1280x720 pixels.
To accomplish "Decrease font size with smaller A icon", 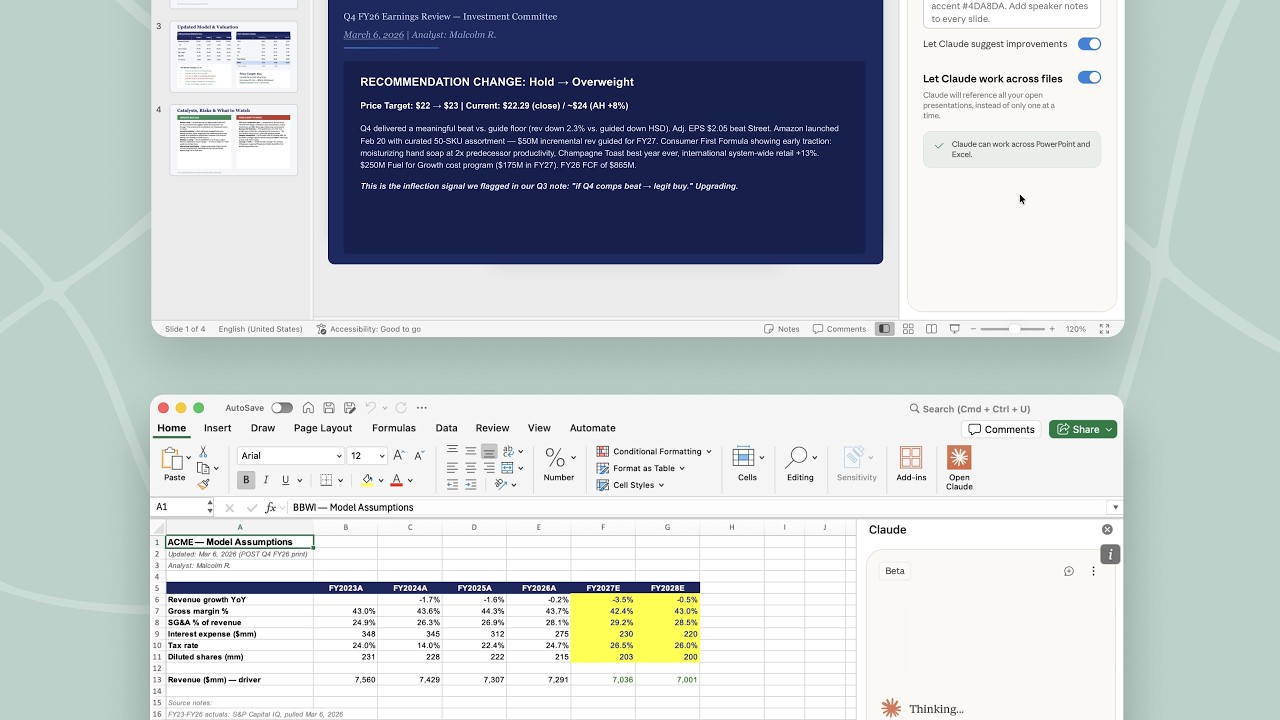I will click(x=419, y=455).
